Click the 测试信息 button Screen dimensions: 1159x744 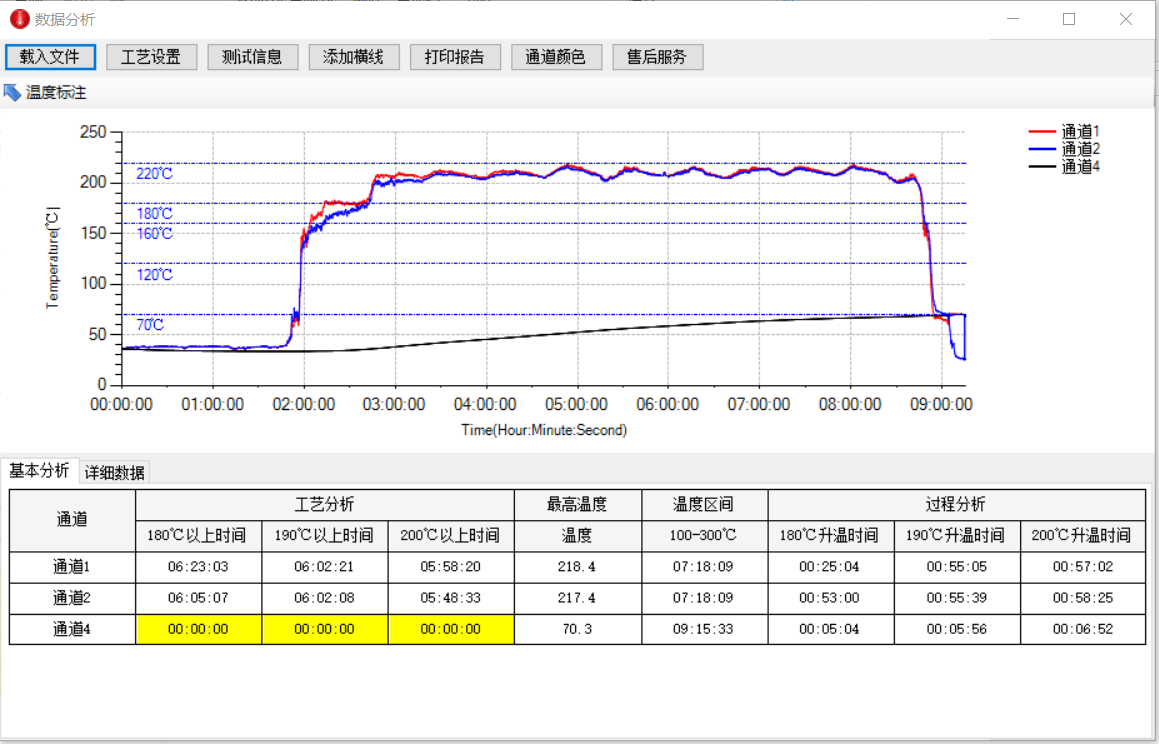[252, 57]
